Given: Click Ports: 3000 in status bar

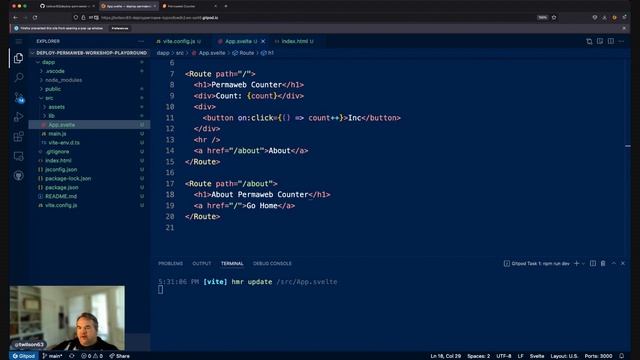Looking at the screenshot, I should pyautogui.click(x=598, y=356).
